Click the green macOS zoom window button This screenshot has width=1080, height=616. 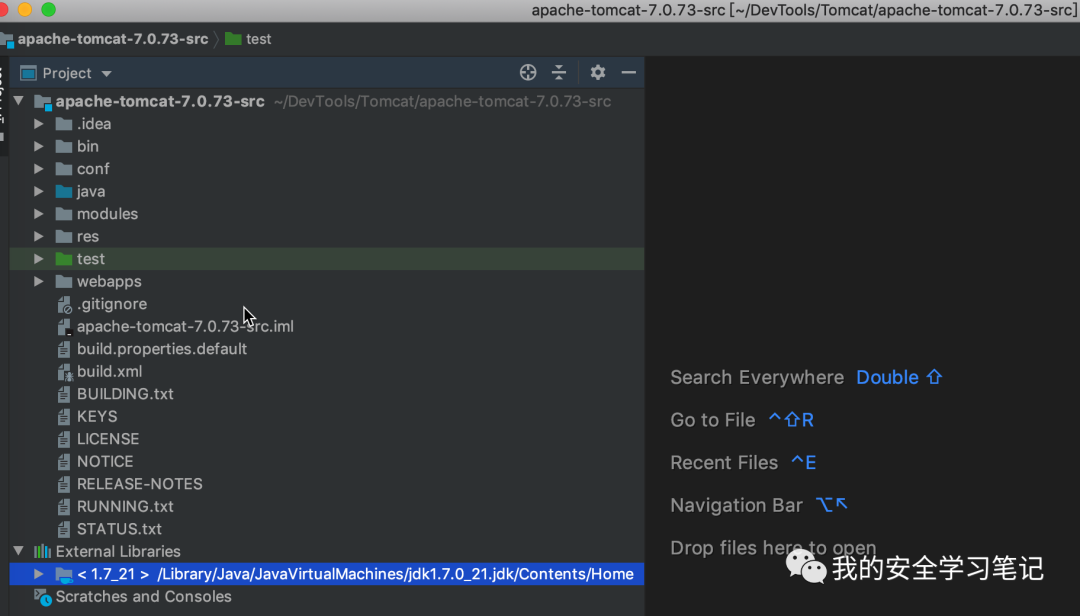[48, 10]
